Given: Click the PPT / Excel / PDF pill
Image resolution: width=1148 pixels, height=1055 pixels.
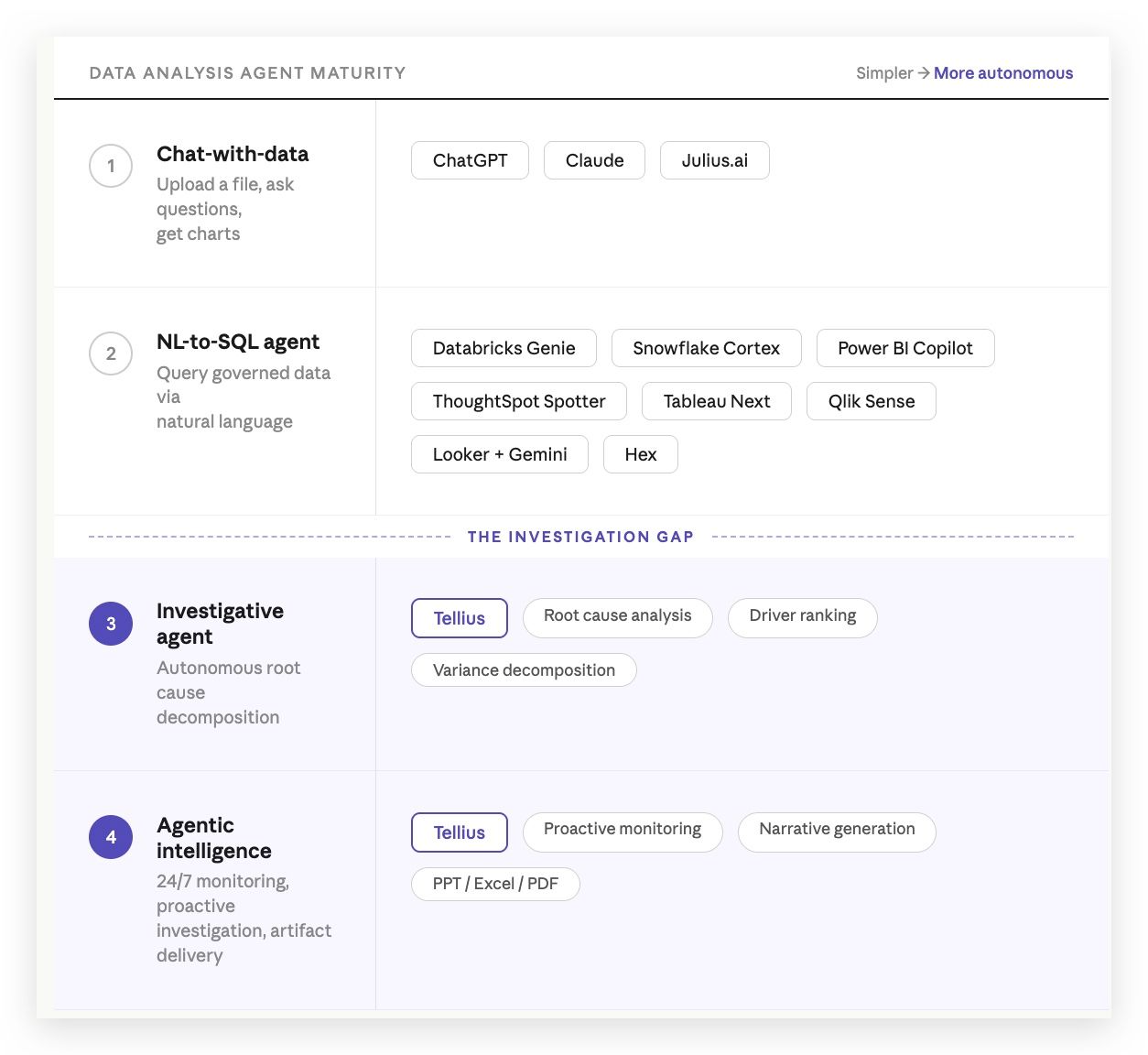Looking at the screenshot, I should pos(495,884).
